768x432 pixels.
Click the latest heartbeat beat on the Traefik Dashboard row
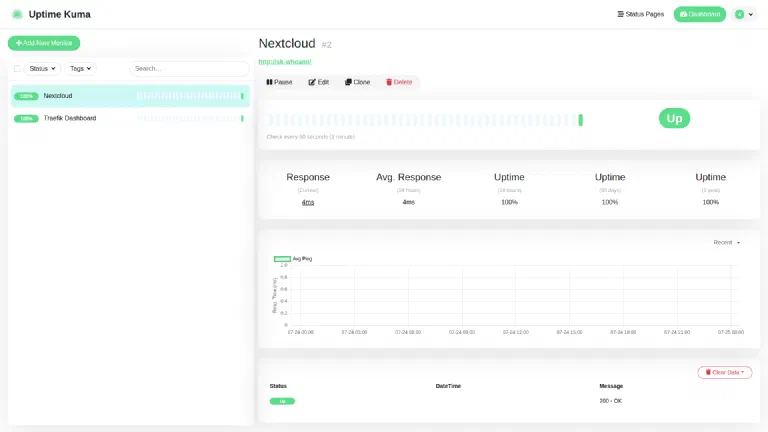[242, 119]
